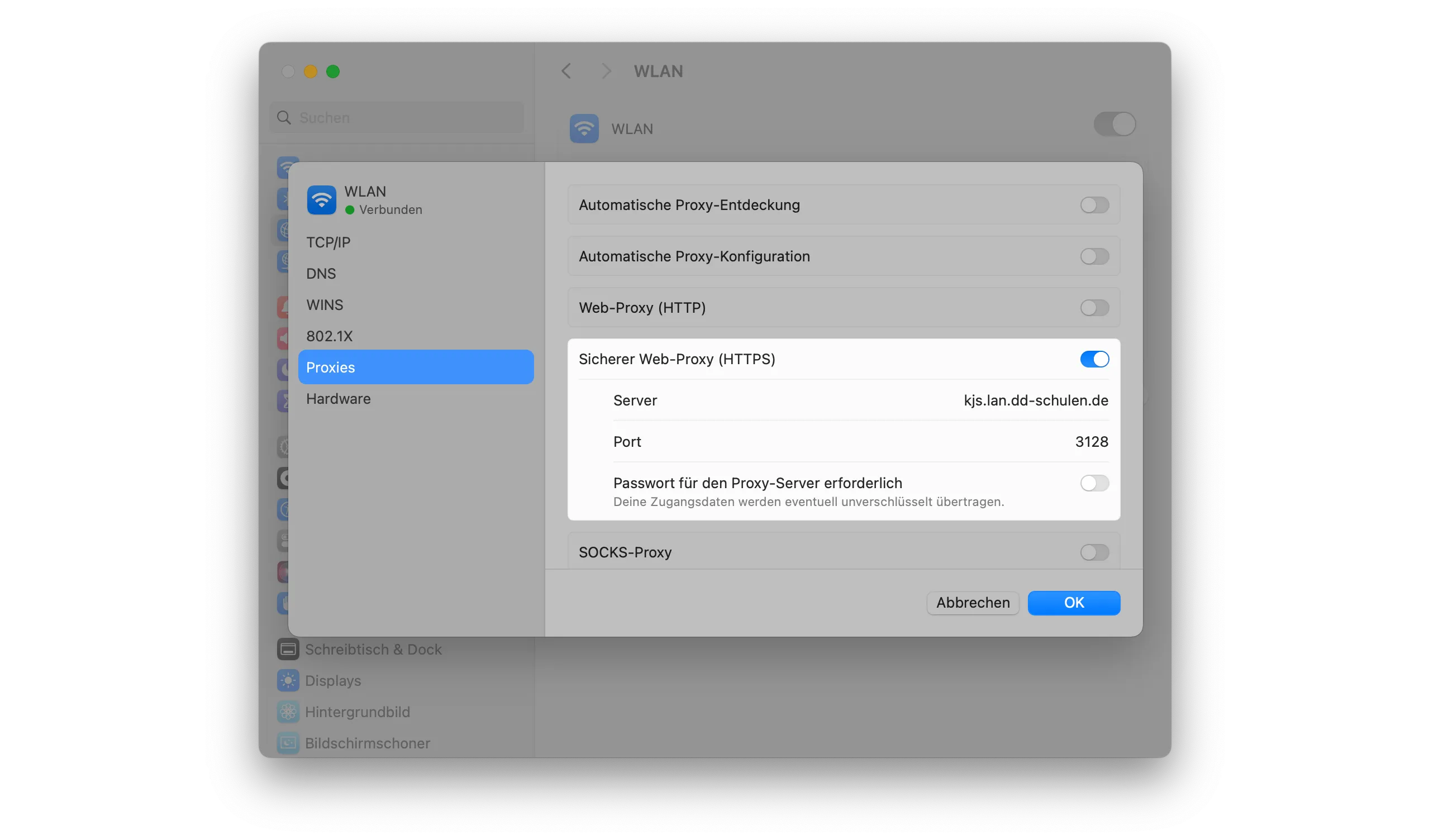Image resolution: width=1429 pixels, height=840 pixels.
Task: Click the WLAN icon in the main header
Action: pos(584,128)
